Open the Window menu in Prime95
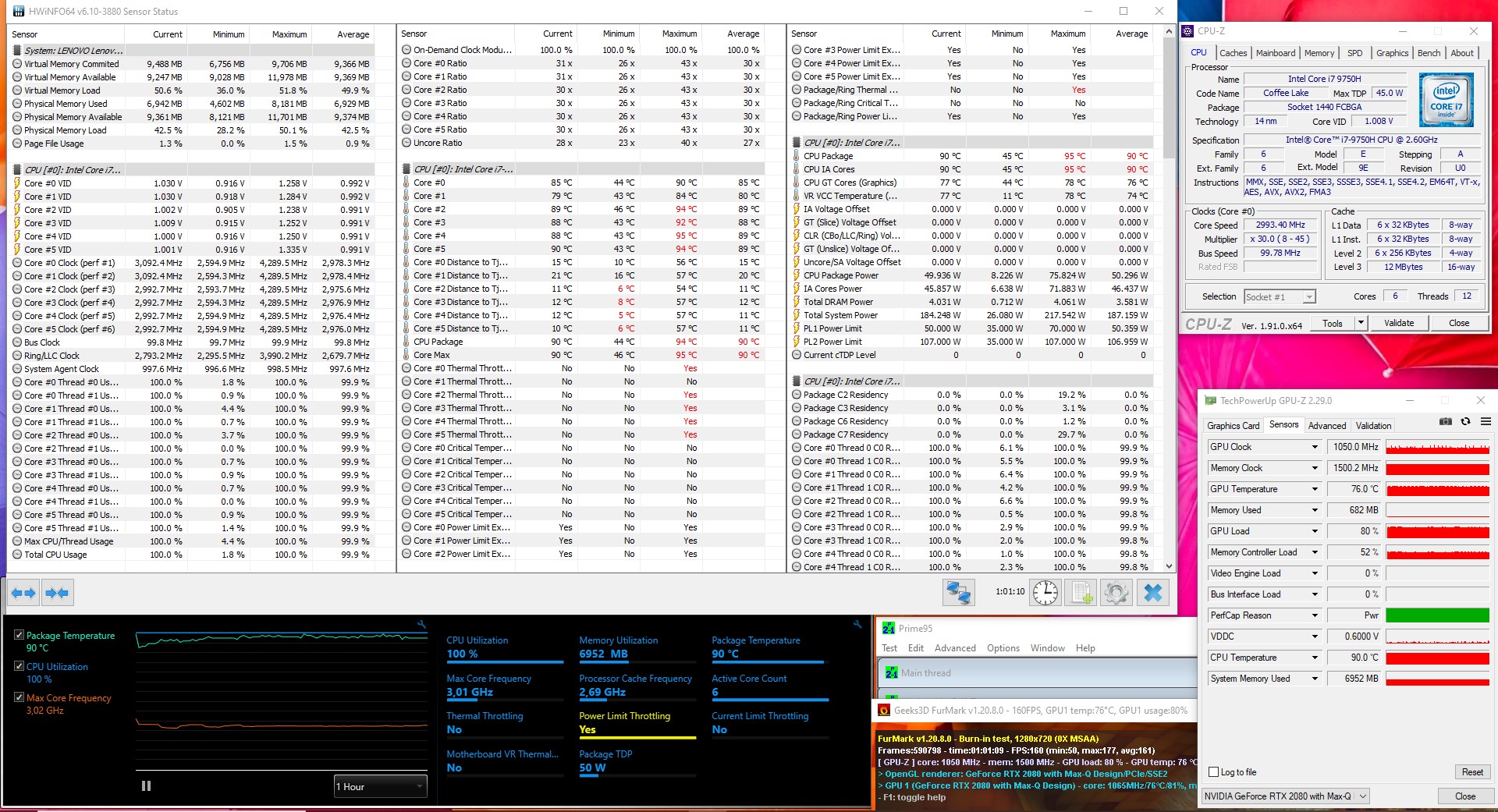 coord(1047,648)
